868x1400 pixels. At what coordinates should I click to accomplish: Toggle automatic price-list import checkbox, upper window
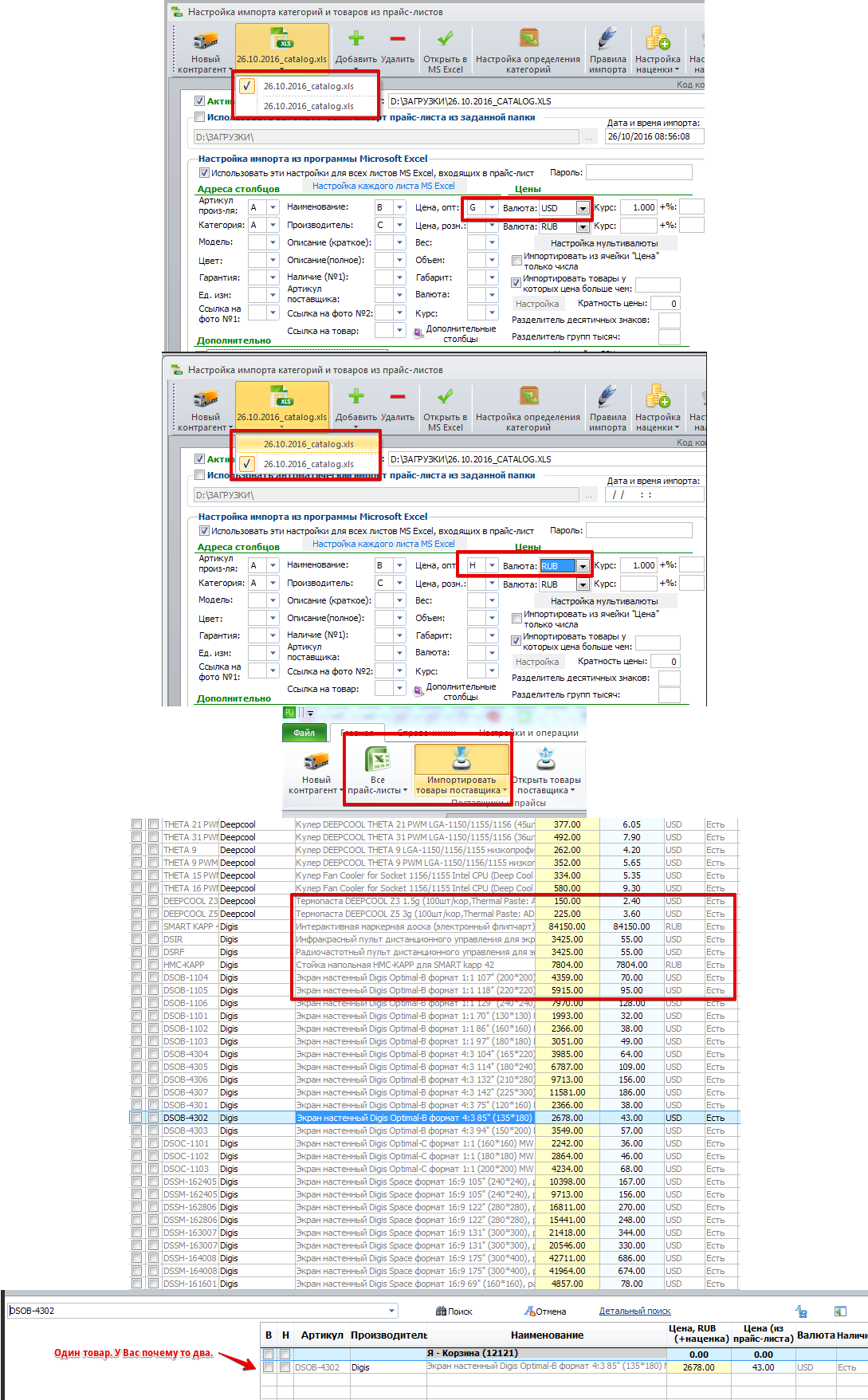click(200, 117)
